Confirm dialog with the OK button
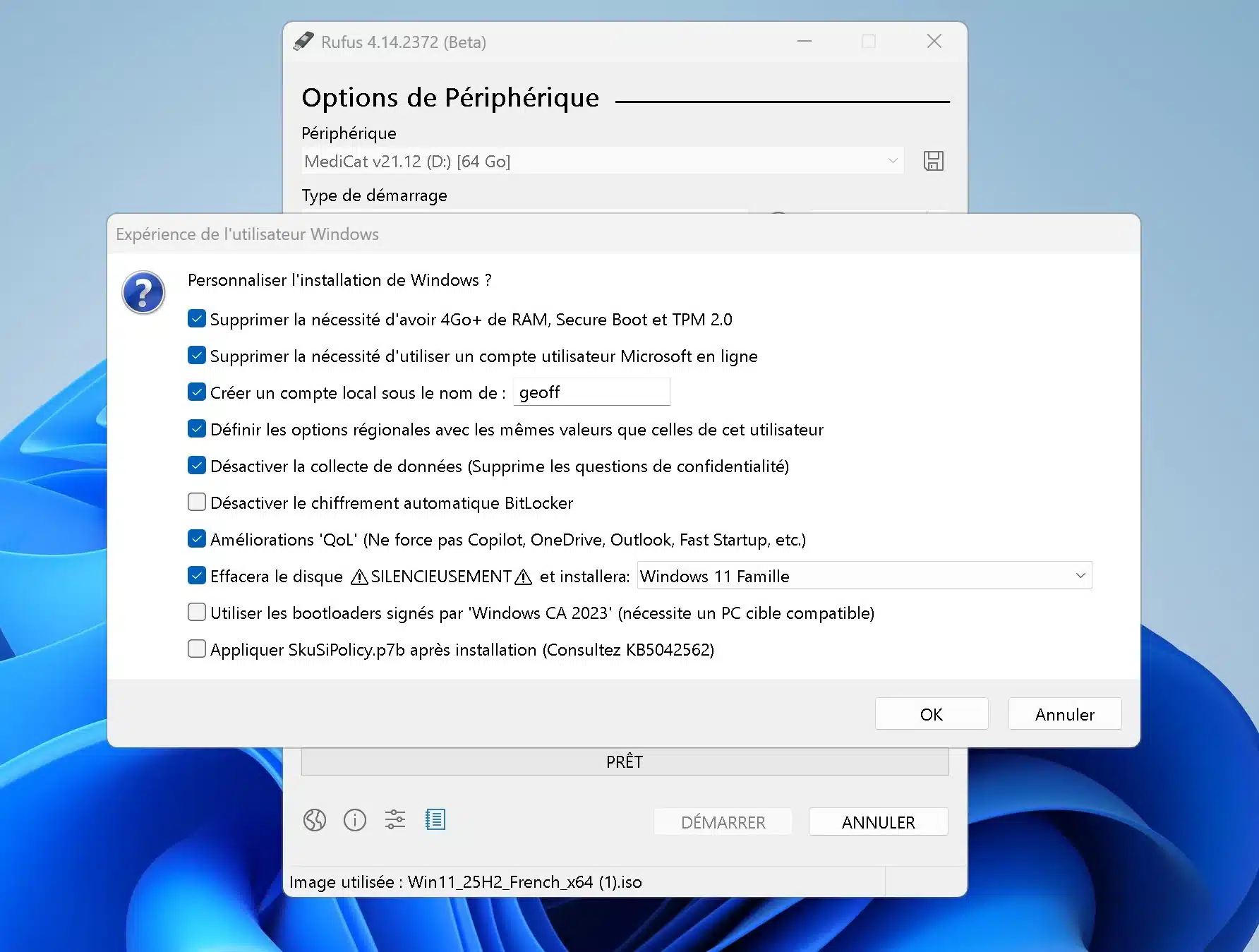Screen dimensions: 1259x952 931,713
